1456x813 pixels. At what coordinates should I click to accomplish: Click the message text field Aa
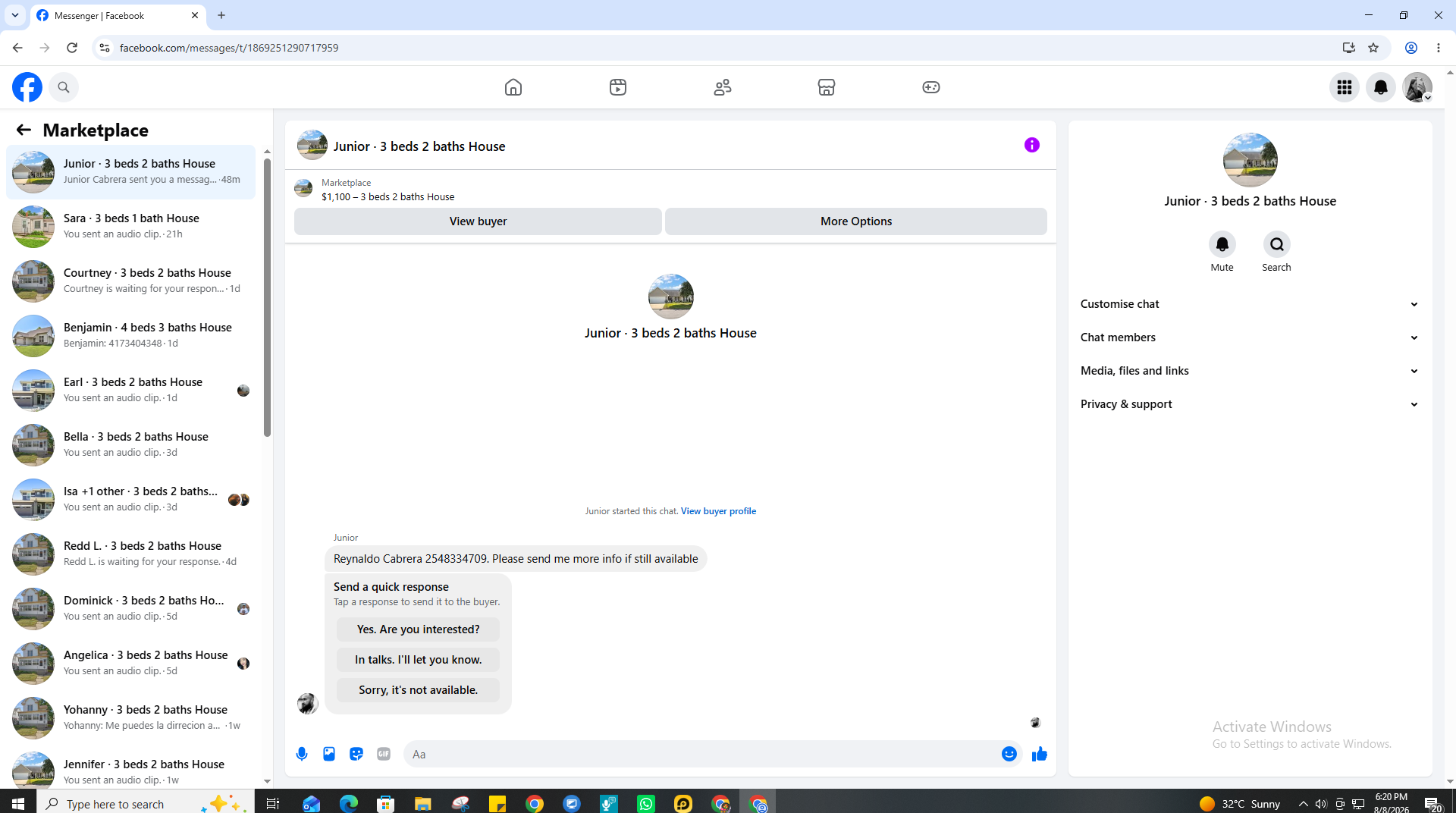pyautogui.click(x=701, y=754)
